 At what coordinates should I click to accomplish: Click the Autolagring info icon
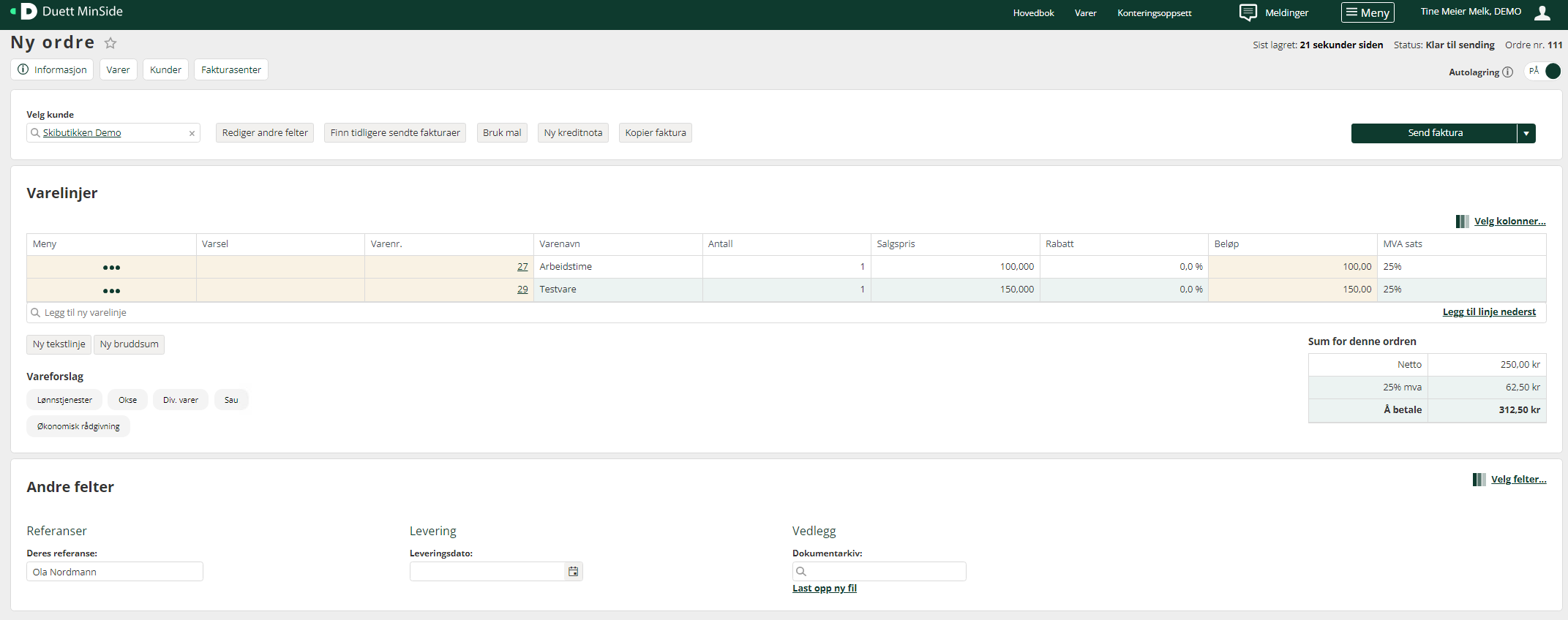pos(1507,72)
